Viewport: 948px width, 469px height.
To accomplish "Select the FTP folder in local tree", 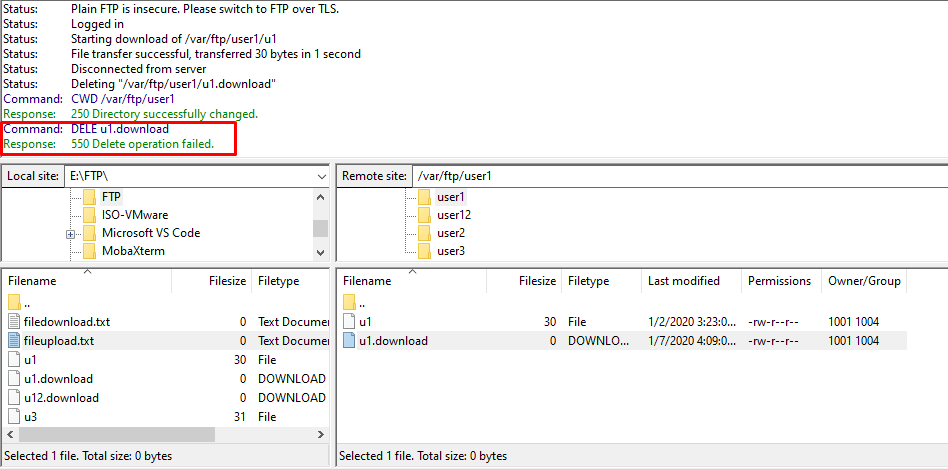I will [x=111, y=196].
